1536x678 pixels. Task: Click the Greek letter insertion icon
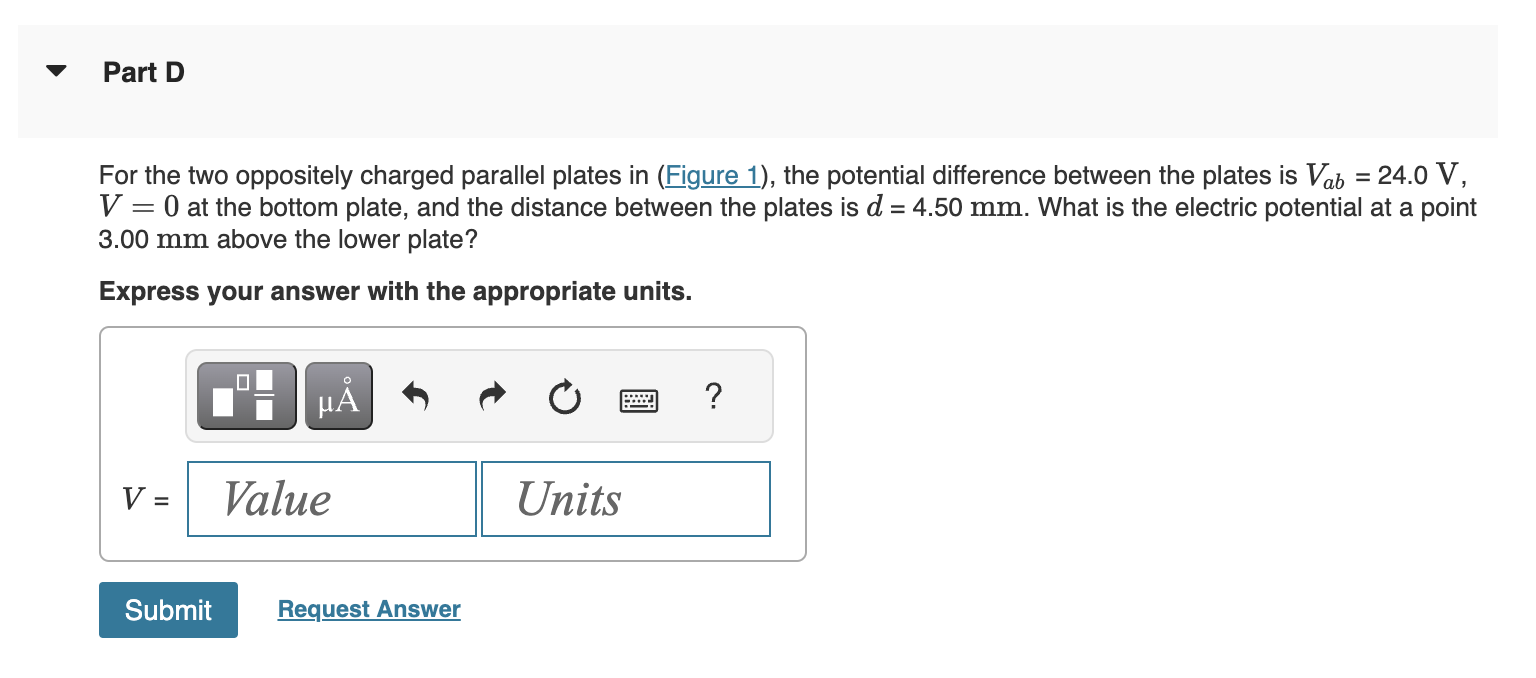pos(338,395)
